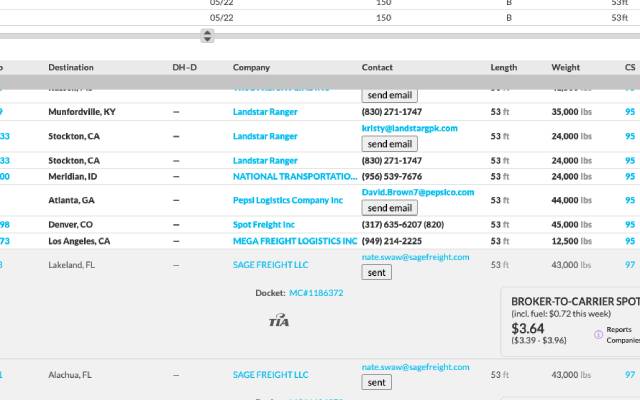Click the BROKER-TO-CARRIER SPOT heading
Viewport: 640px width, 400px height.
coord(576,302)
